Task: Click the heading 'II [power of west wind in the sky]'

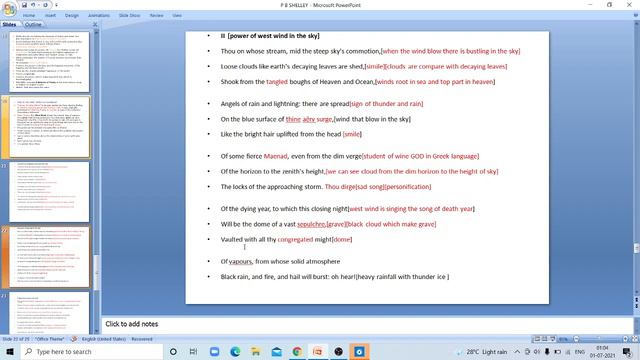Action: tap(270, 36)
